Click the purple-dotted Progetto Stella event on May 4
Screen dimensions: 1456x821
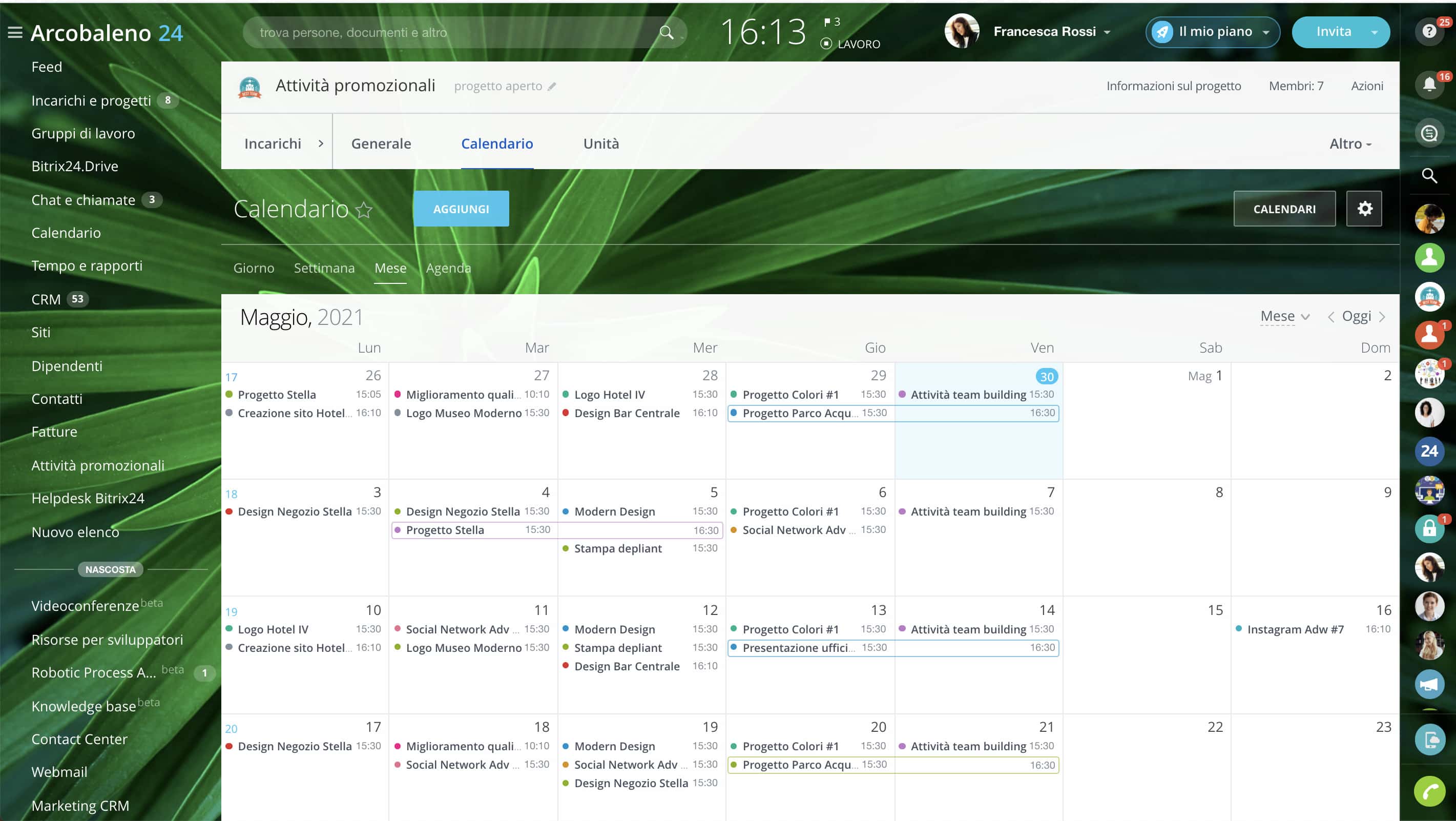coord(445,530)
